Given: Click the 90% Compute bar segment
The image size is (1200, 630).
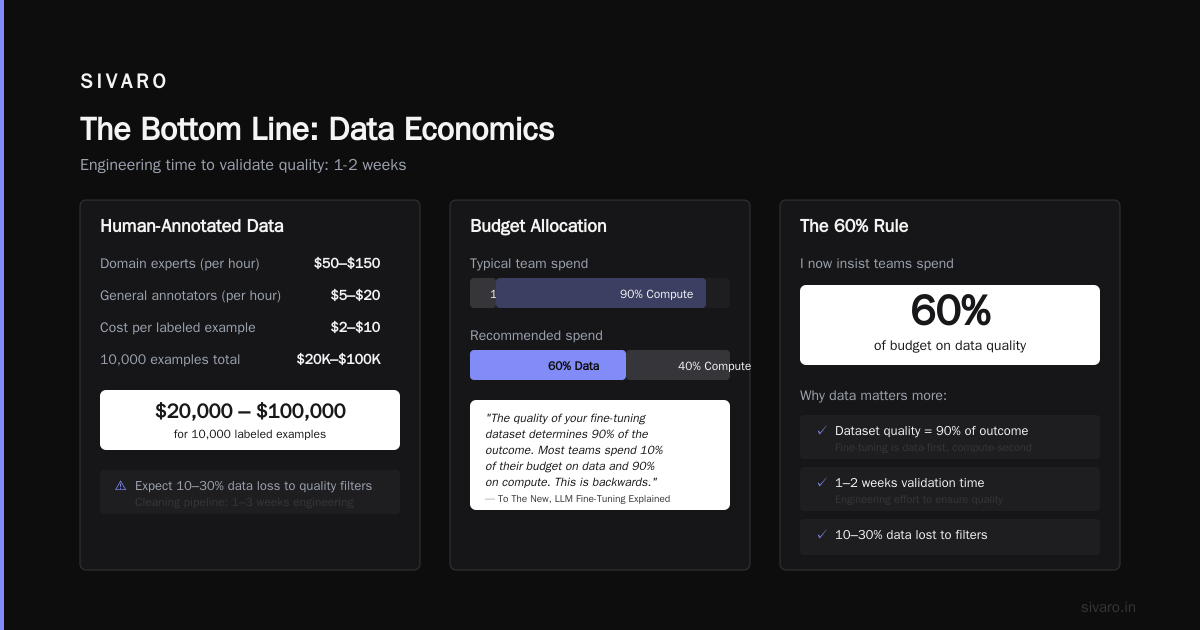Looking at the screenshot, I should (x=601, y=293).
